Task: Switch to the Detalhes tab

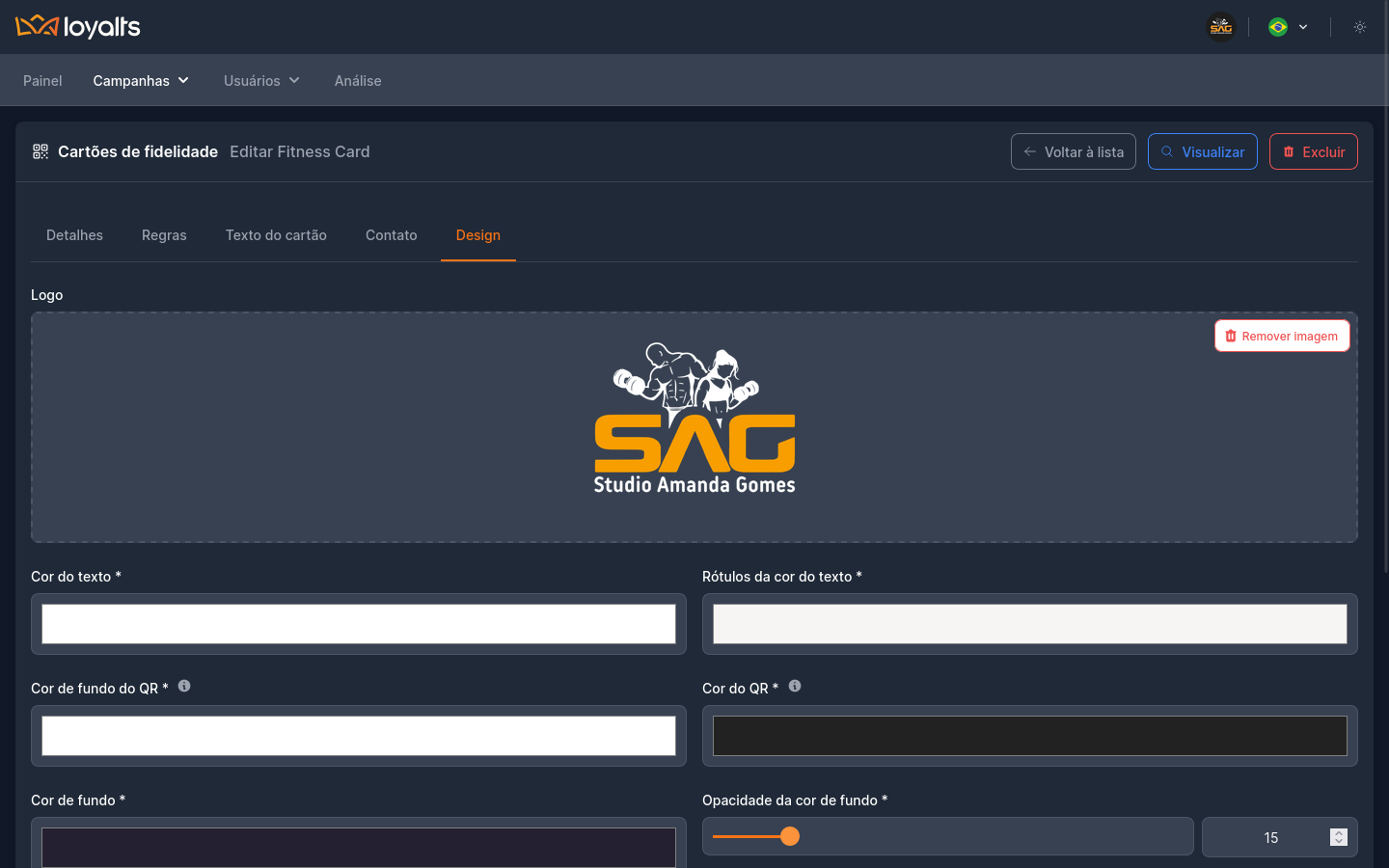Action: click(74, 235)
